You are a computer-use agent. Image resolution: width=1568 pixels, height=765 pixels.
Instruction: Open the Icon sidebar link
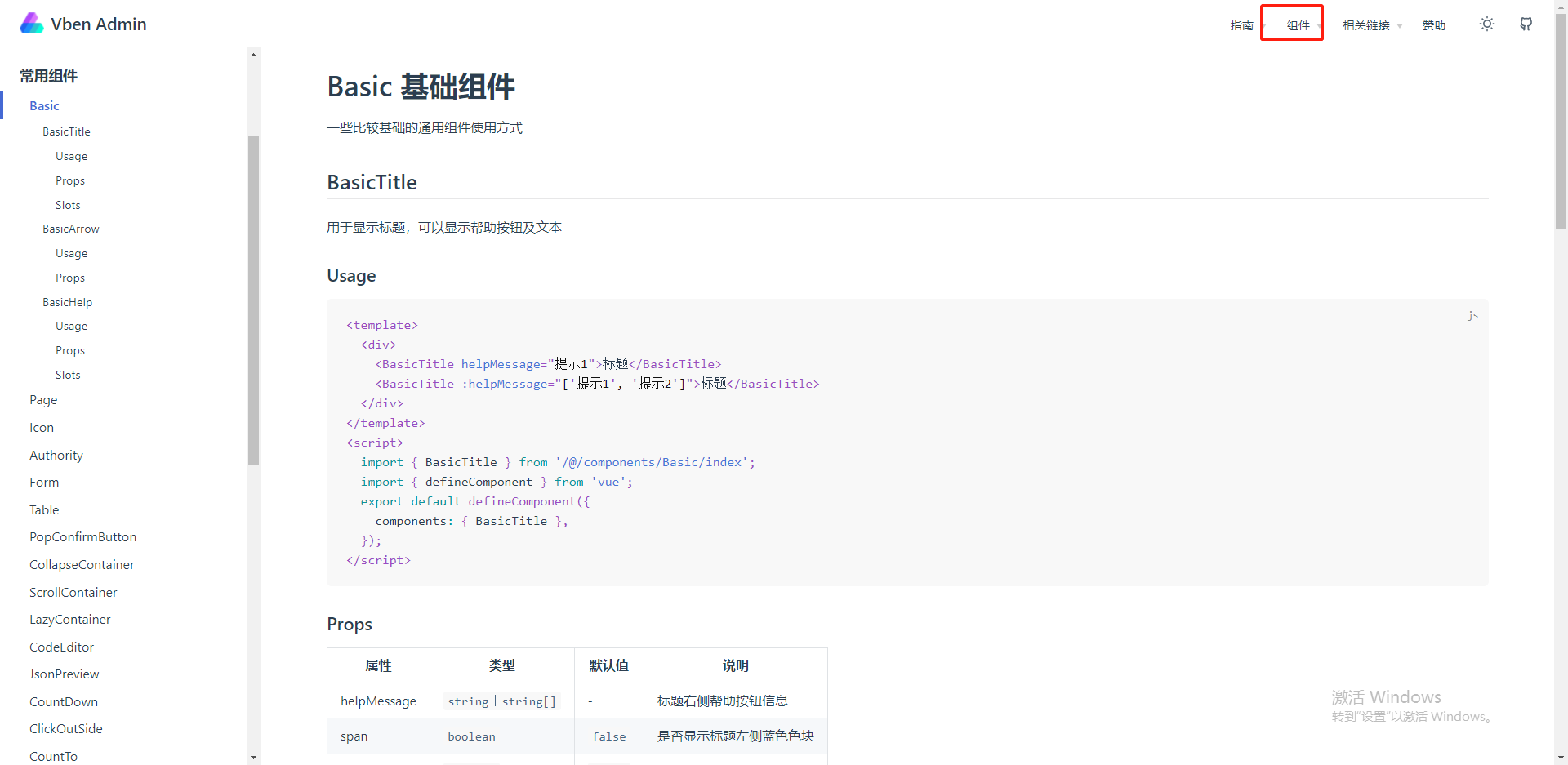click(42, 428)
